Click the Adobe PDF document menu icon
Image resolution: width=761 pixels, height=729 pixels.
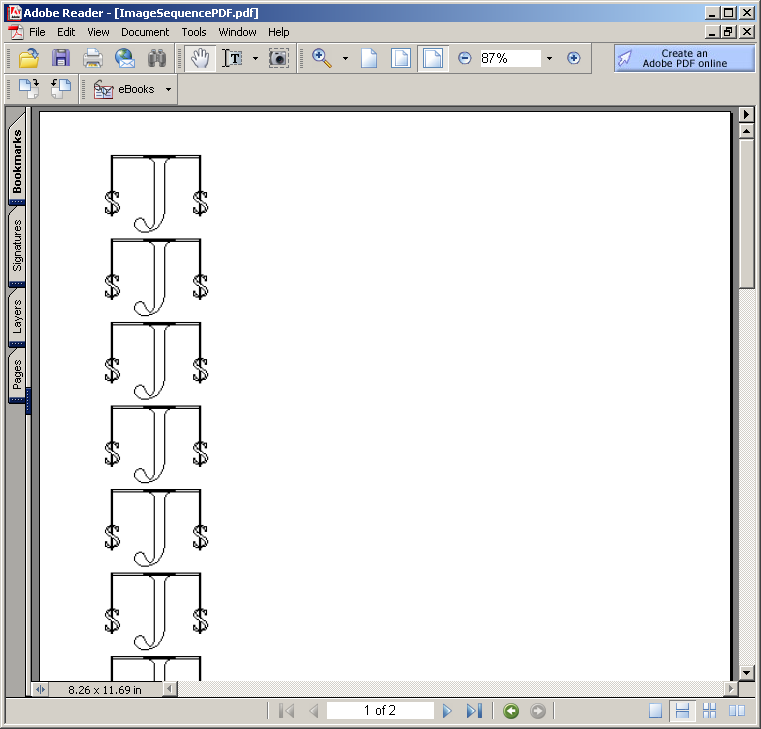[16, 32]
